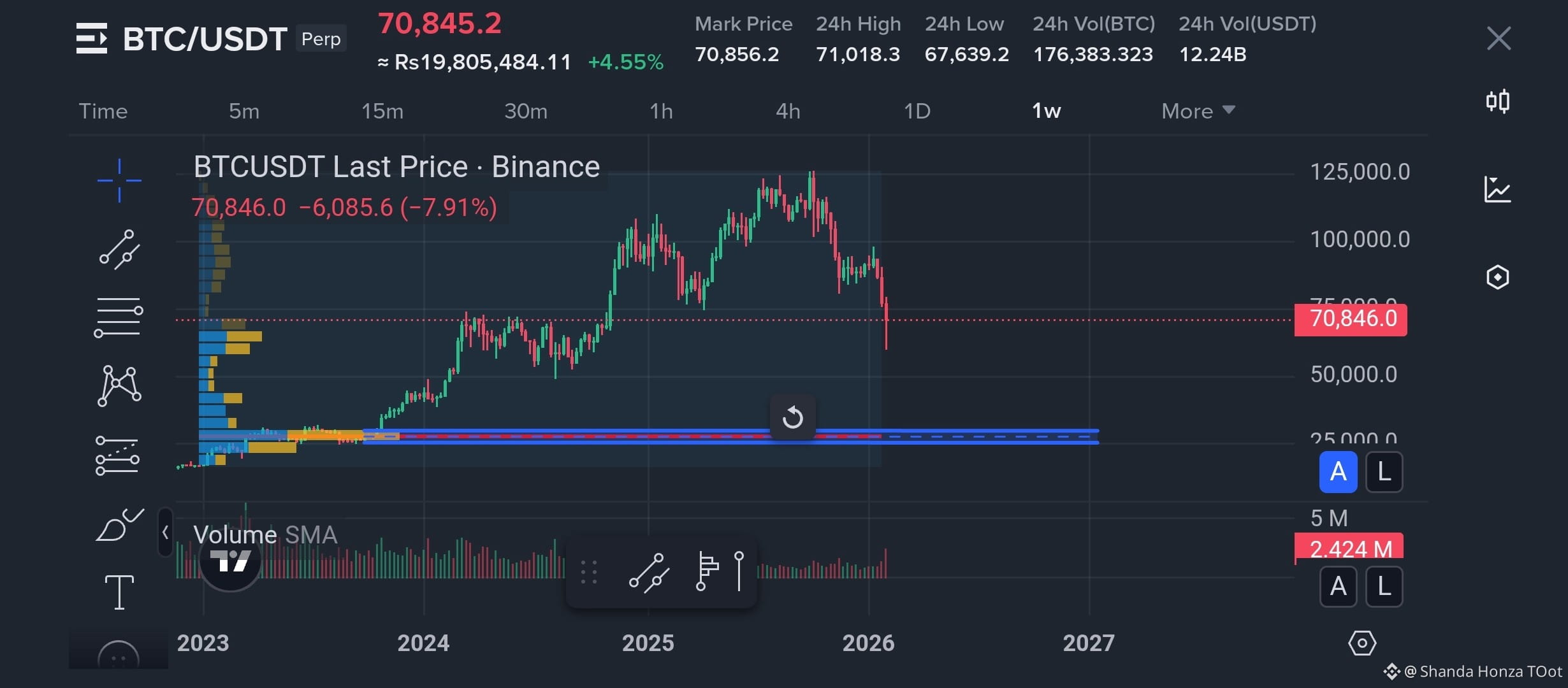
Task: Select the volume profile tool in floating toolbar
Action: 707,571
